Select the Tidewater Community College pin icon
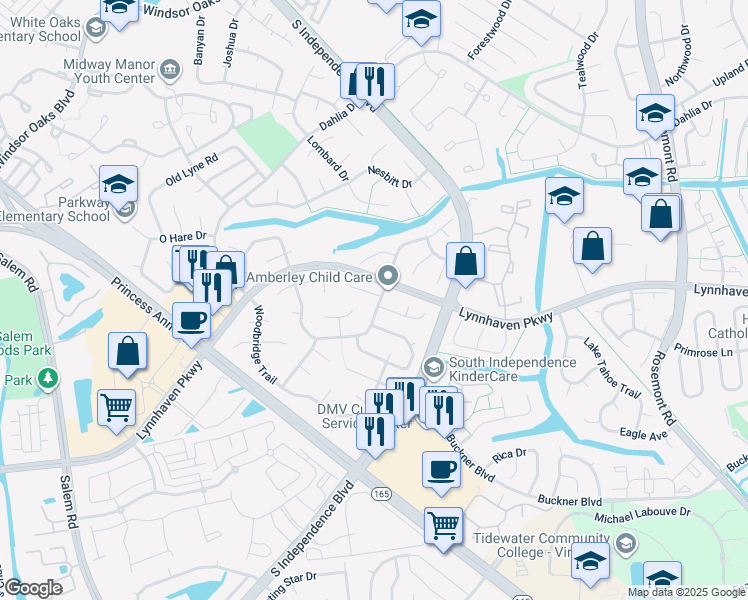This screenshot has width=748, height=600. click(x=626, y=545)
